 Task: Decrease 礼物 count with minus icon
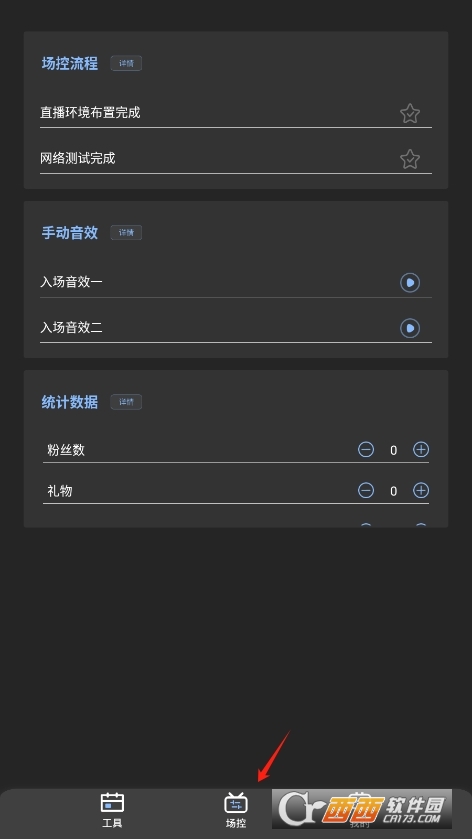click(366, 490)
